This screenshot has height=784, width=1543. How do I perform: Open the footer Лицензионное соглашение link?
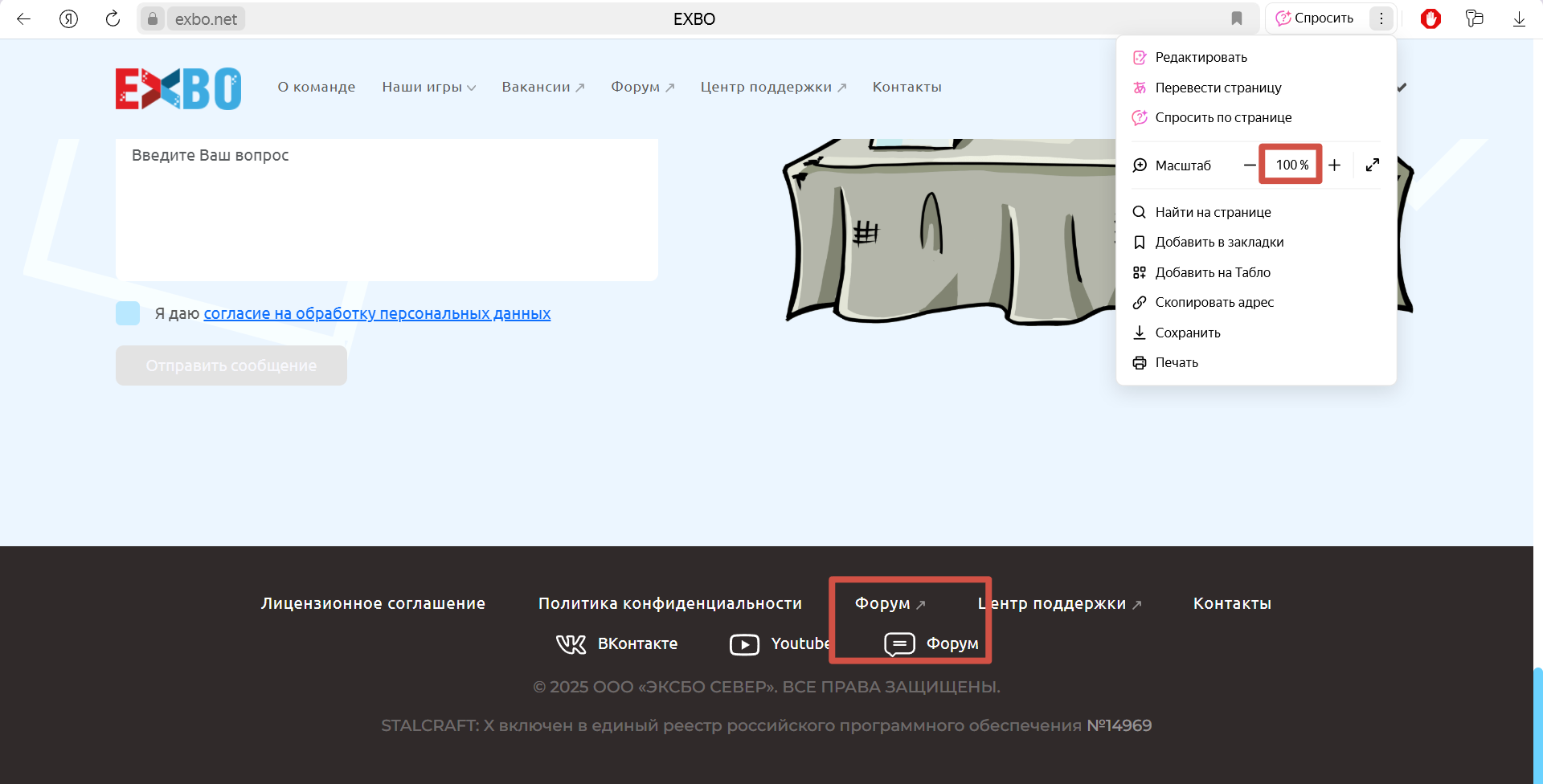[x=373, y=603]
